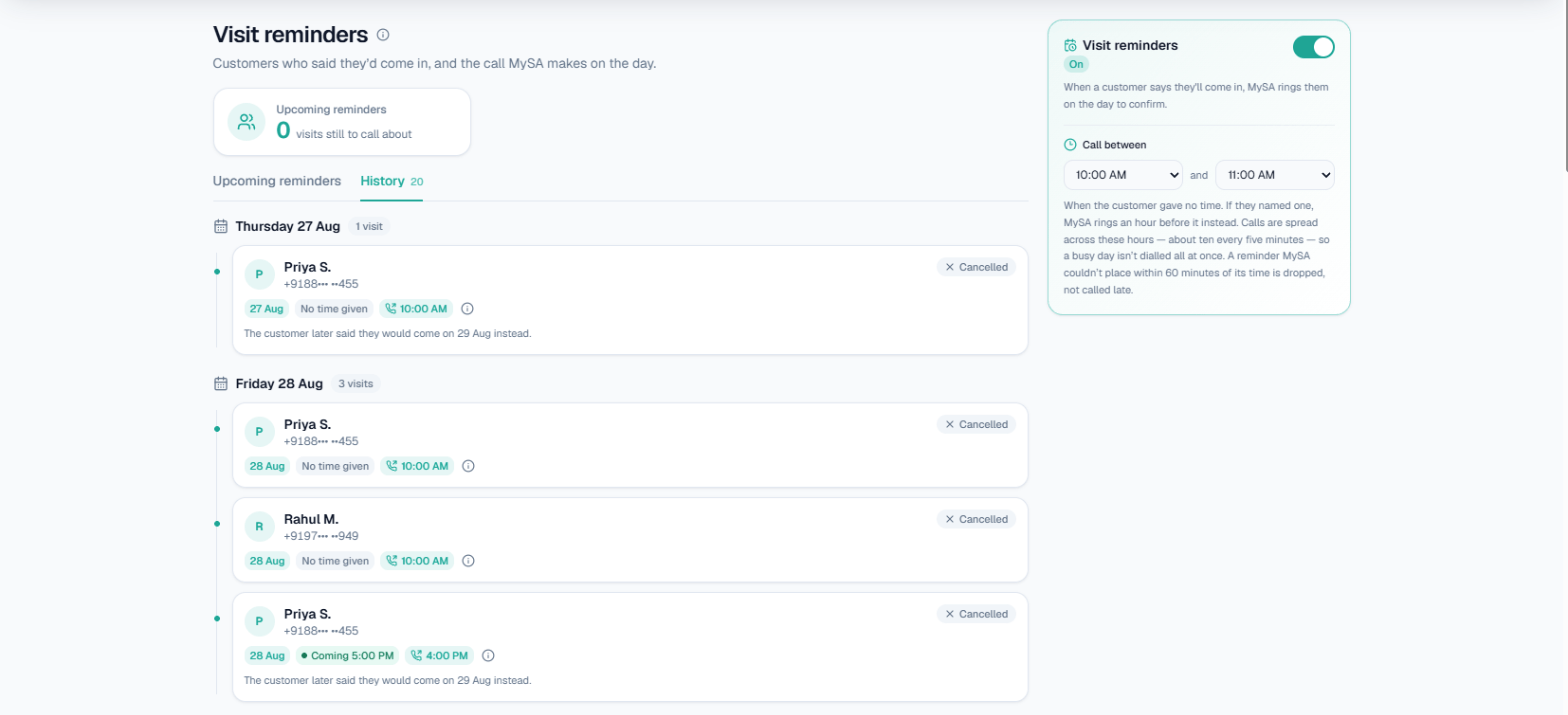Click the Friday 28 Aug date heading

click(279, 384)
